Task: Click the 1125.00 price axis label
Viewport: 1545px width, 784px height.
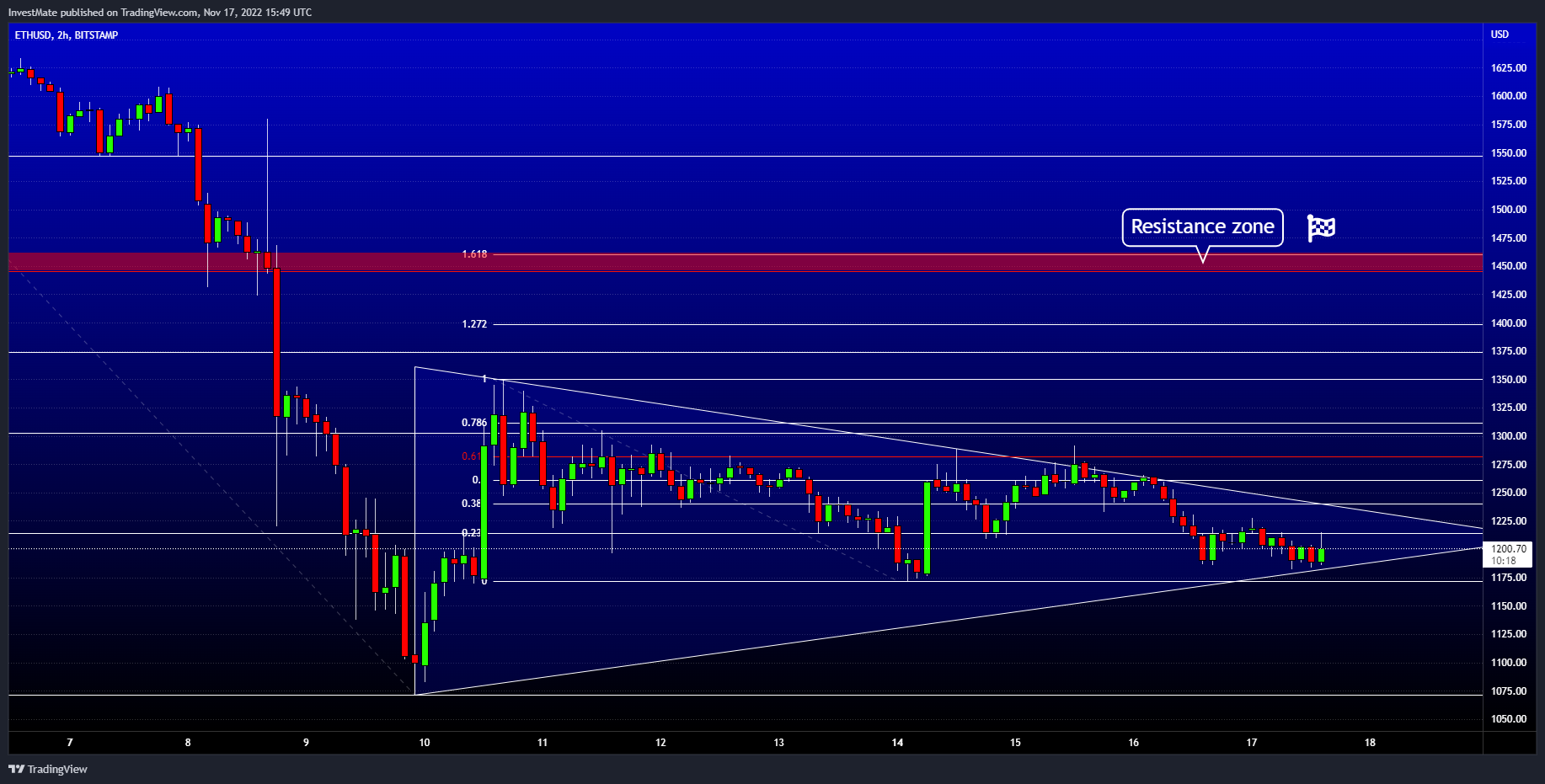Action: click(1508, 634)
